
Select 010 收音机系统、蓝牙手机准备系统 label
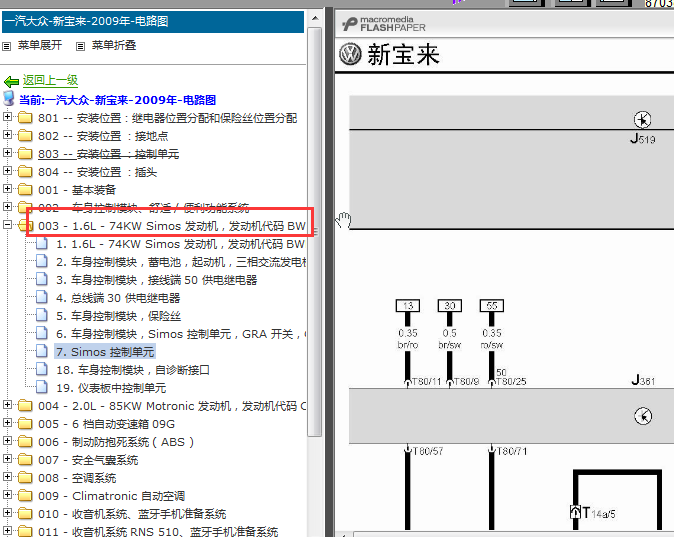(x=132, y=514)
